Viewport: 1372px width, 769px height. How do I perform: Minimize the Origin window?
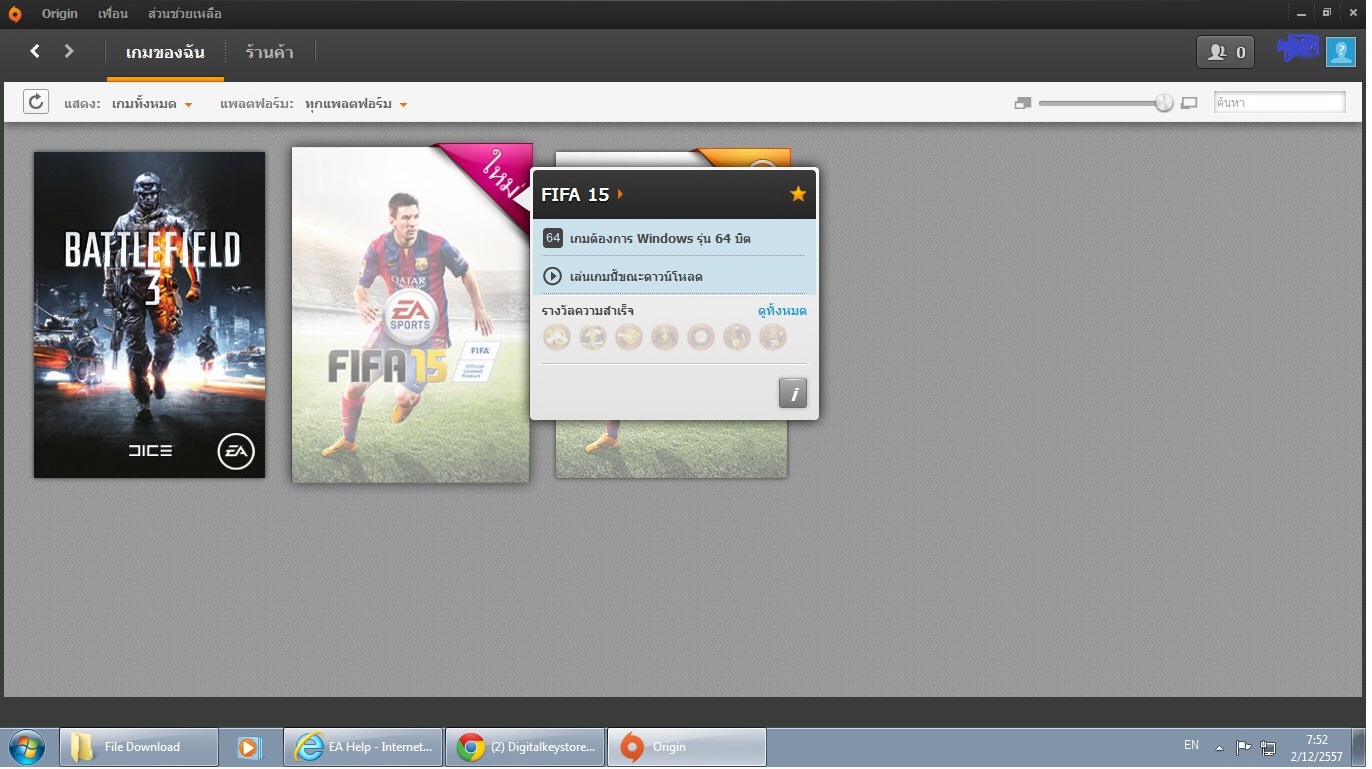click(1302, 12)
